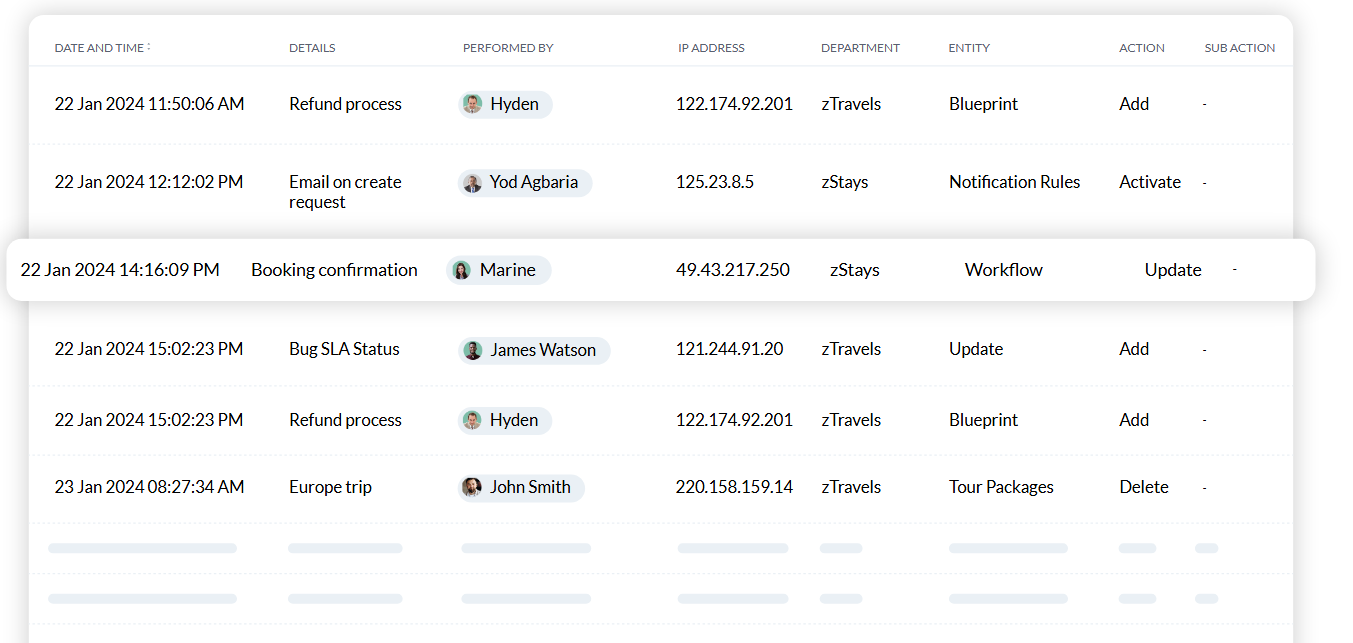Screen dimensions: 1353x643
Task: Click the Department column header
Action: click(860, 48)
